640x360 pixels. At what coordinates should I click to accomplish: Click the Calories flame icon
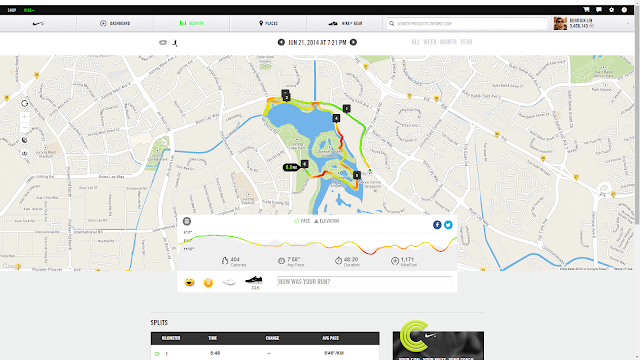coord(224,261)
